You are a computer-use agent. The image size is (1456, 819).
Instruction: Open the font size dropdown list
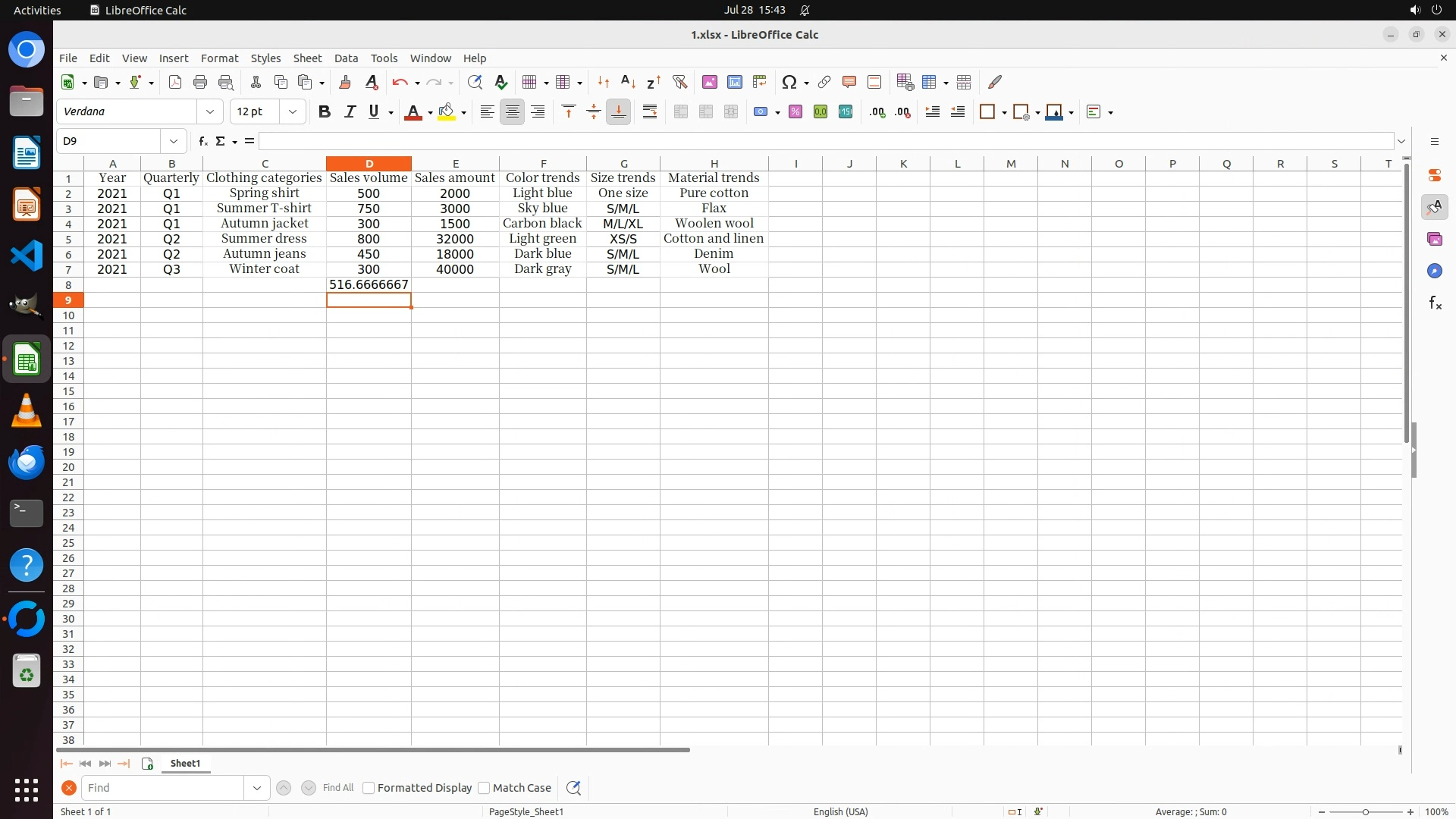(293, 112)
